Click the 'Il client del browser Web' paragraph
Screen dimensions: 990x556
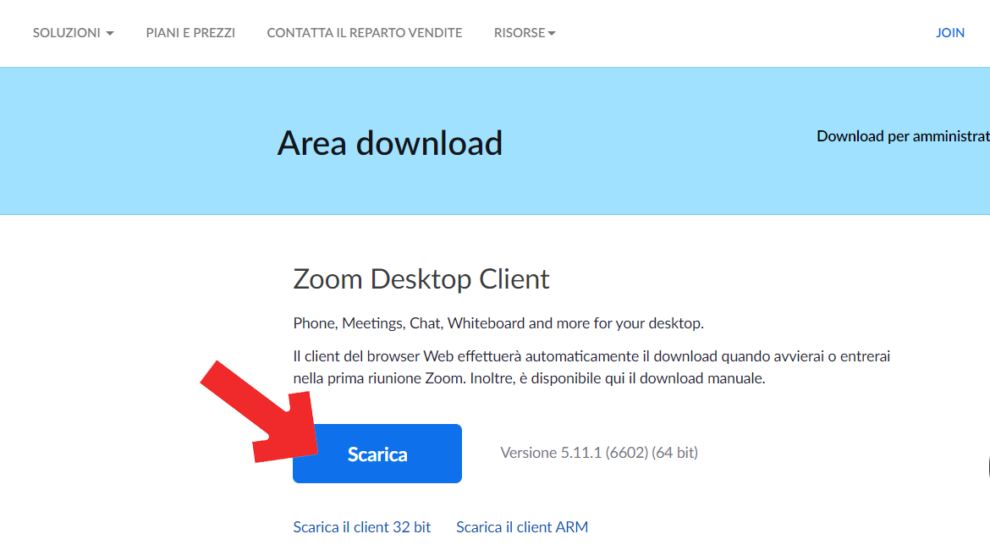point(592,367)
